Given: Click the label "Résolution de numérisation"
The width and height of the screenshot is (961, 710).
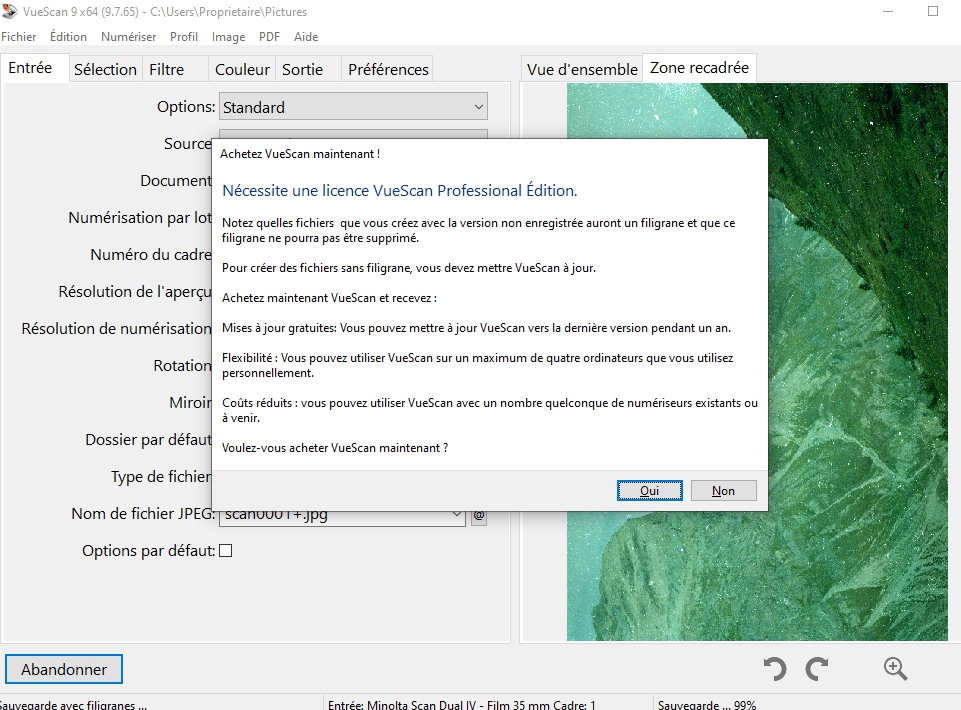Looking at the screenshot, I should 116,329.
